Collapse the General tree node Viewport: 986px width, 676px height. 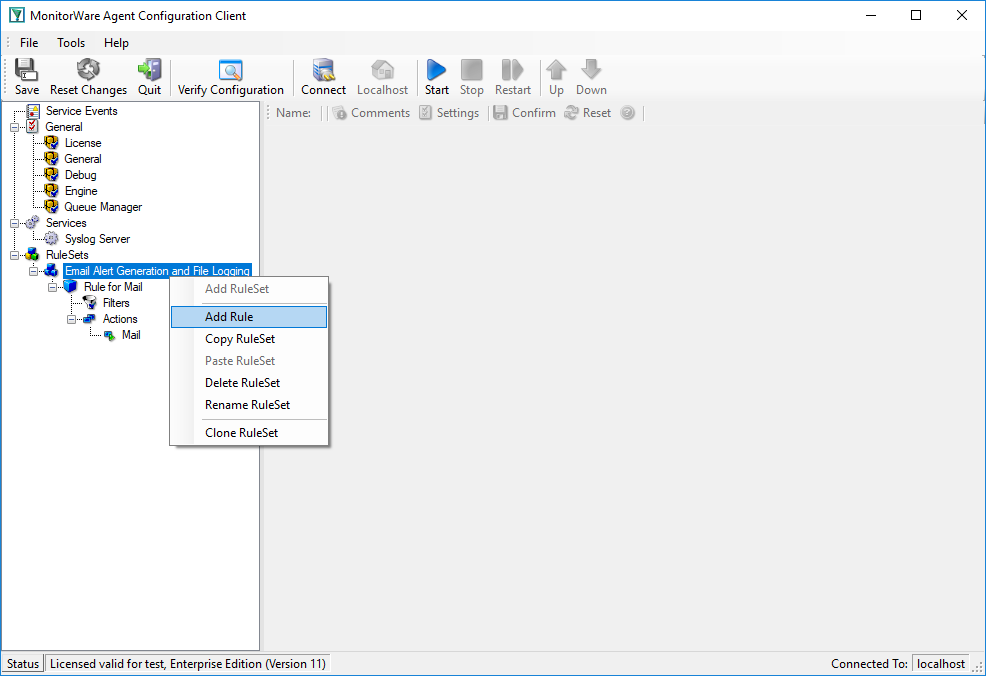(14, 127)
